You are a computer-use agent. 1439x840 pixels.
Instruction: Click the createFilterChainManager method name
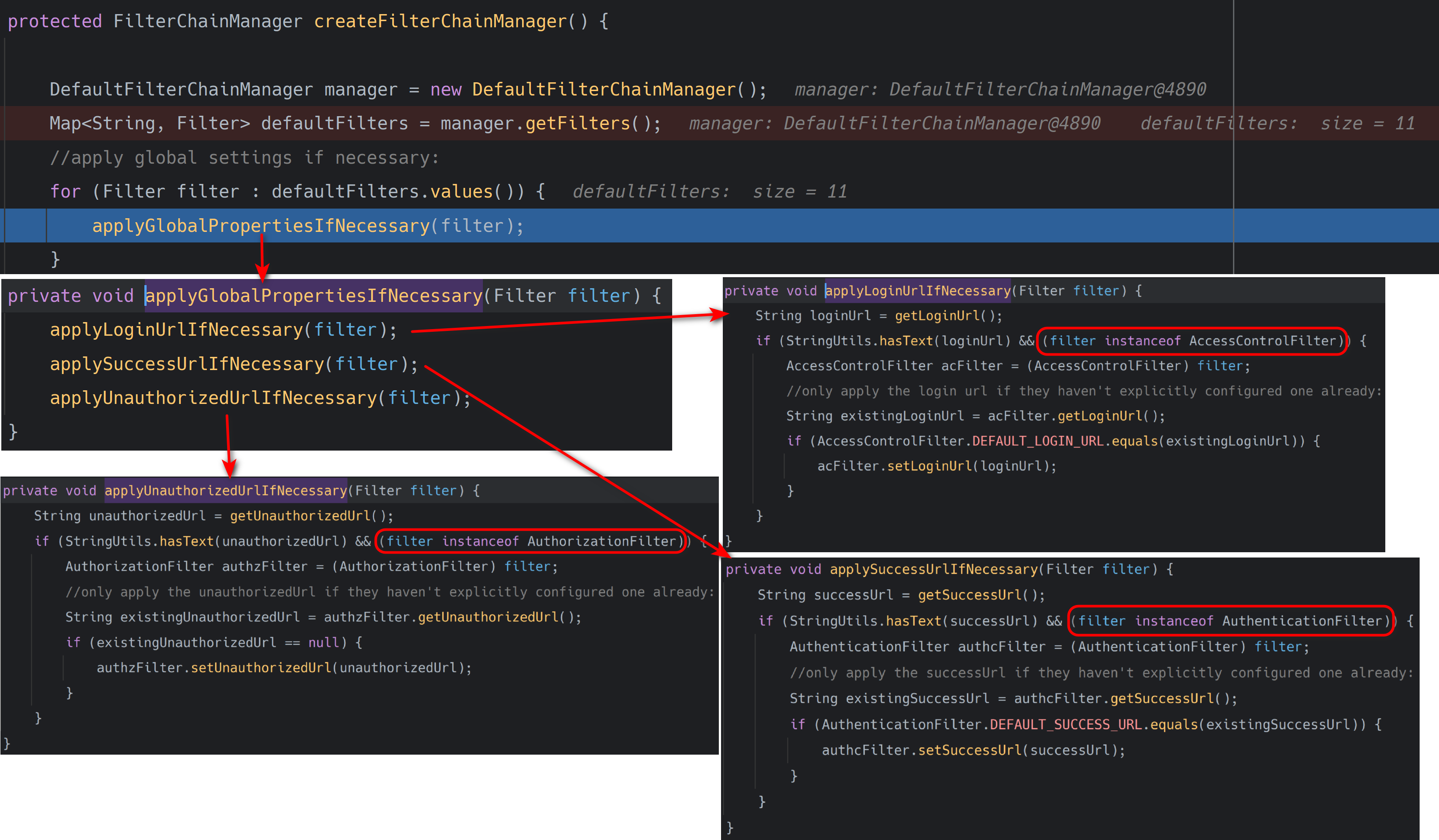click(440, 21)
